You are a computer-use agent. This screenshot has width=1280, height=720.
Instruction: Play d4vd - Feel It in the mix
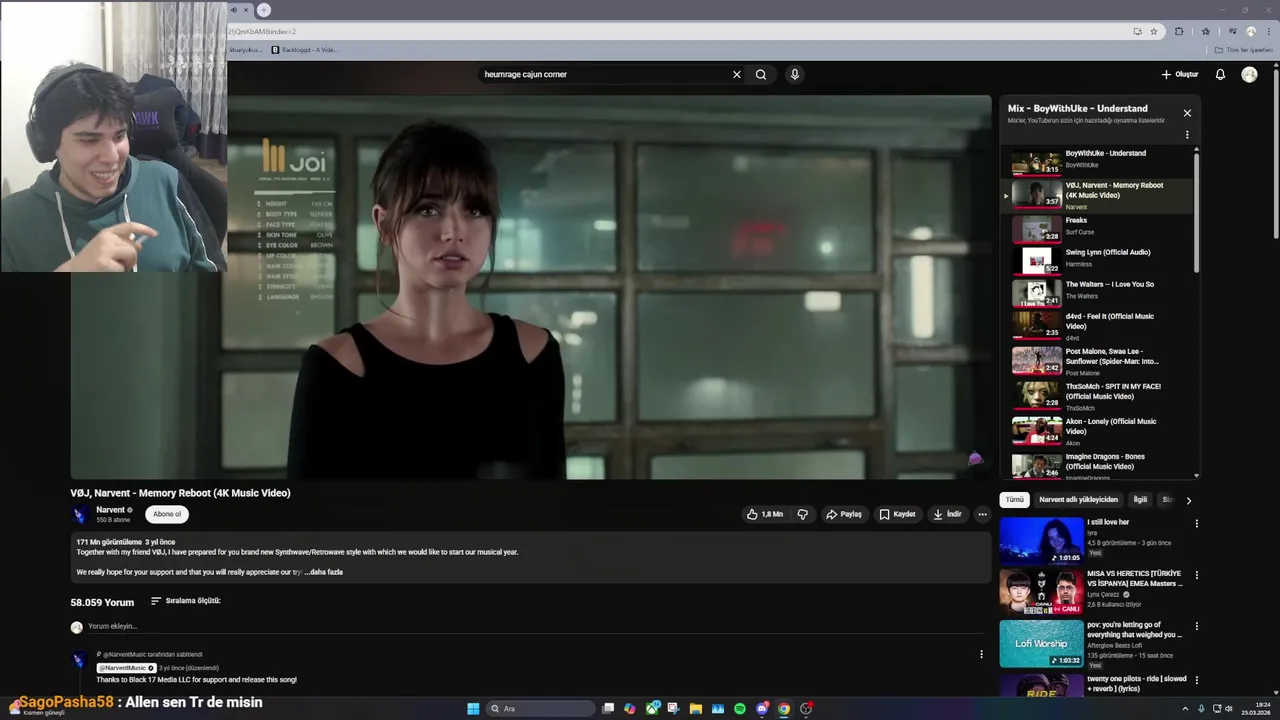[x=1097, y=326]
